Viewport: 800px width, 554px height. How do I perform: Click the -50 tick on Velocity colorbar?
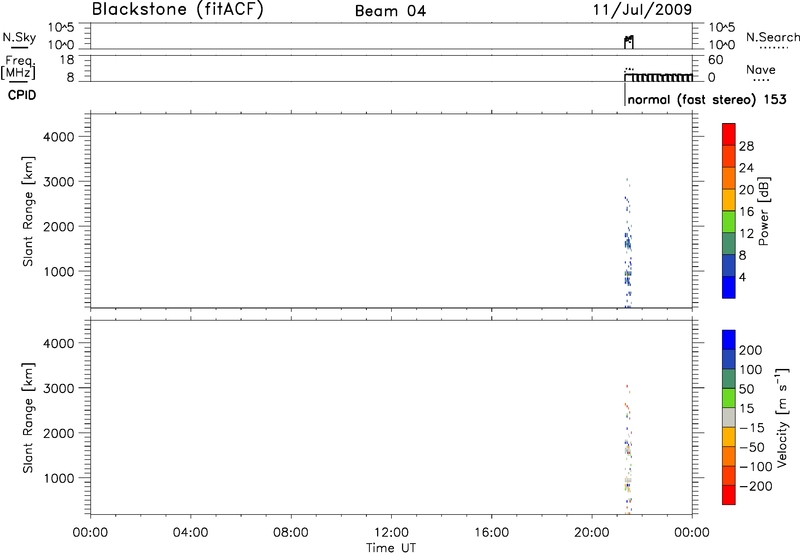coord(752,447)
